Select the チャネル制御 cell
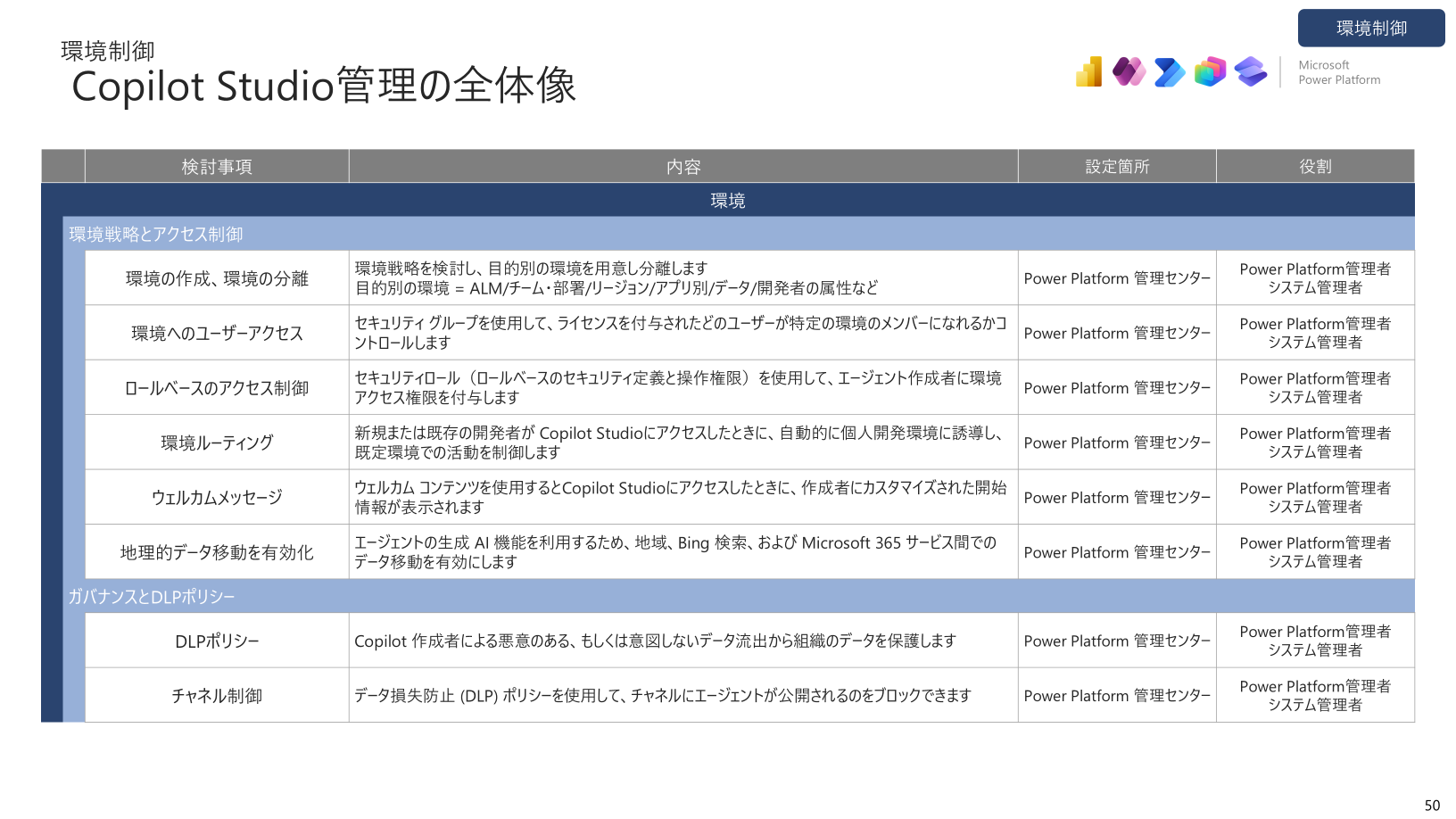This screenshot has height=819, width=1456. (217, 695)
